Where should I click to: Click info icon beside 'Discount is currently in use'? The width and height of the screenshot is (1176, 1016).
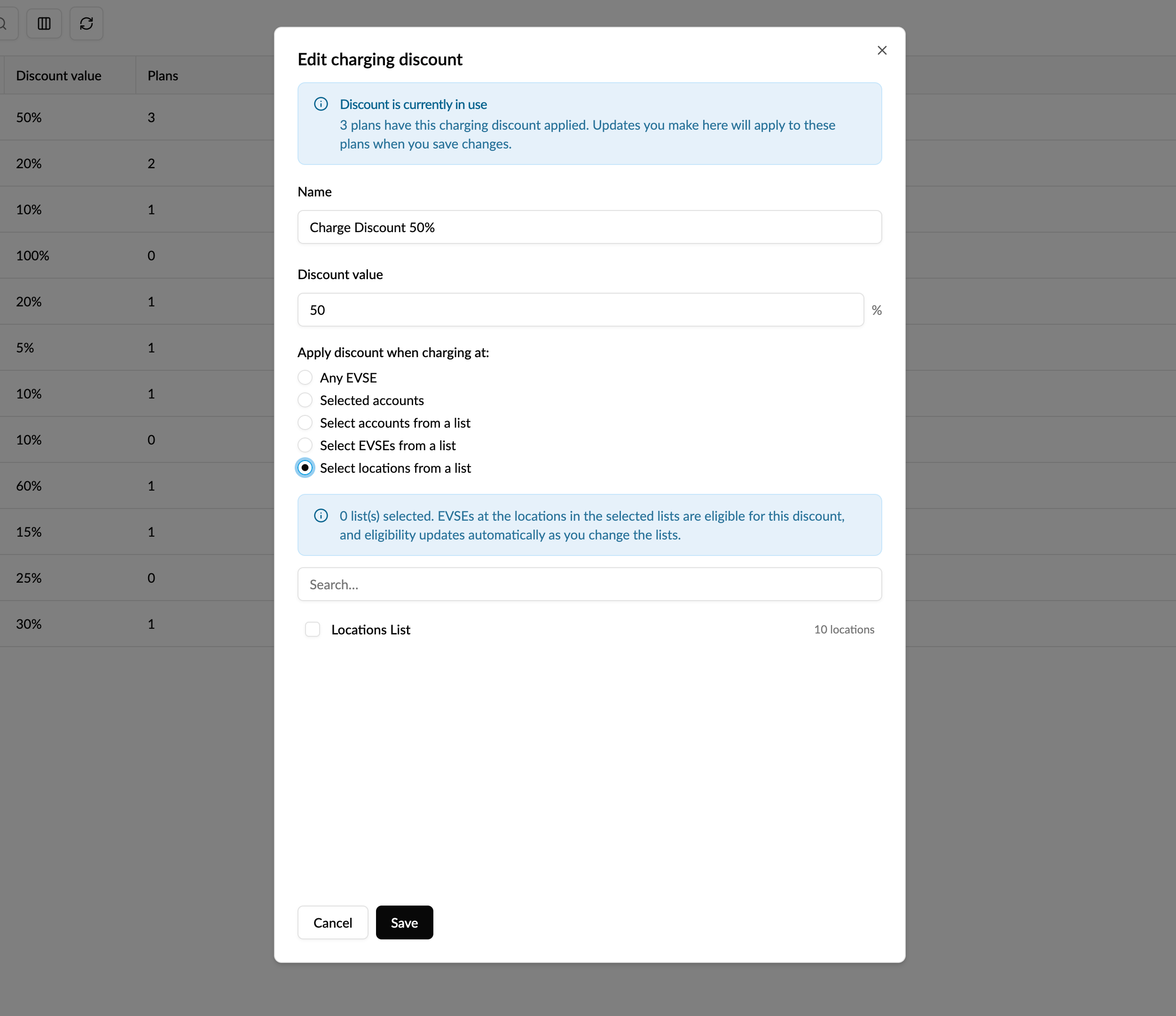[x=321, y=104]
